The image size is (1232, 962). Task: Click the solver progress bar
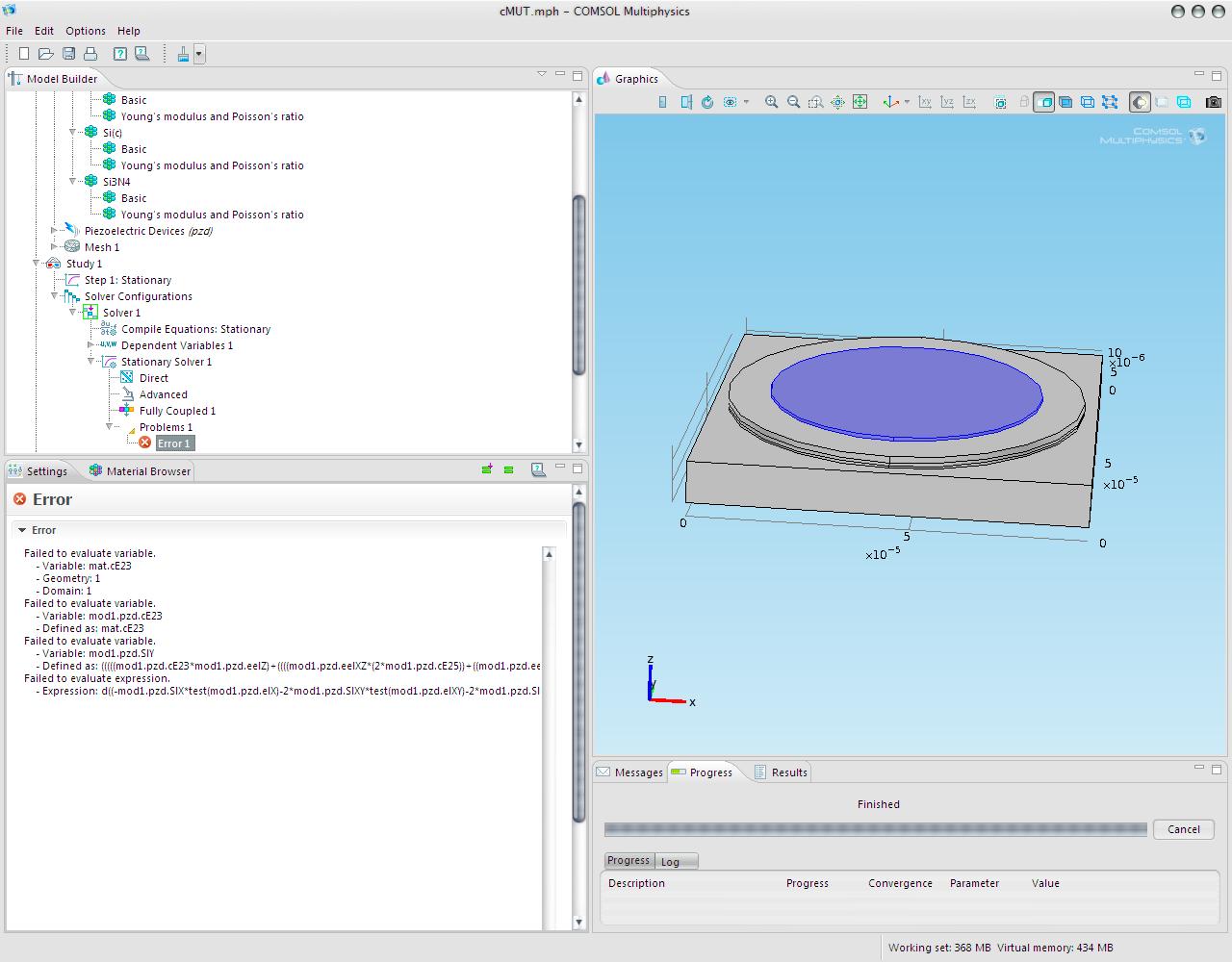(875, 829)
